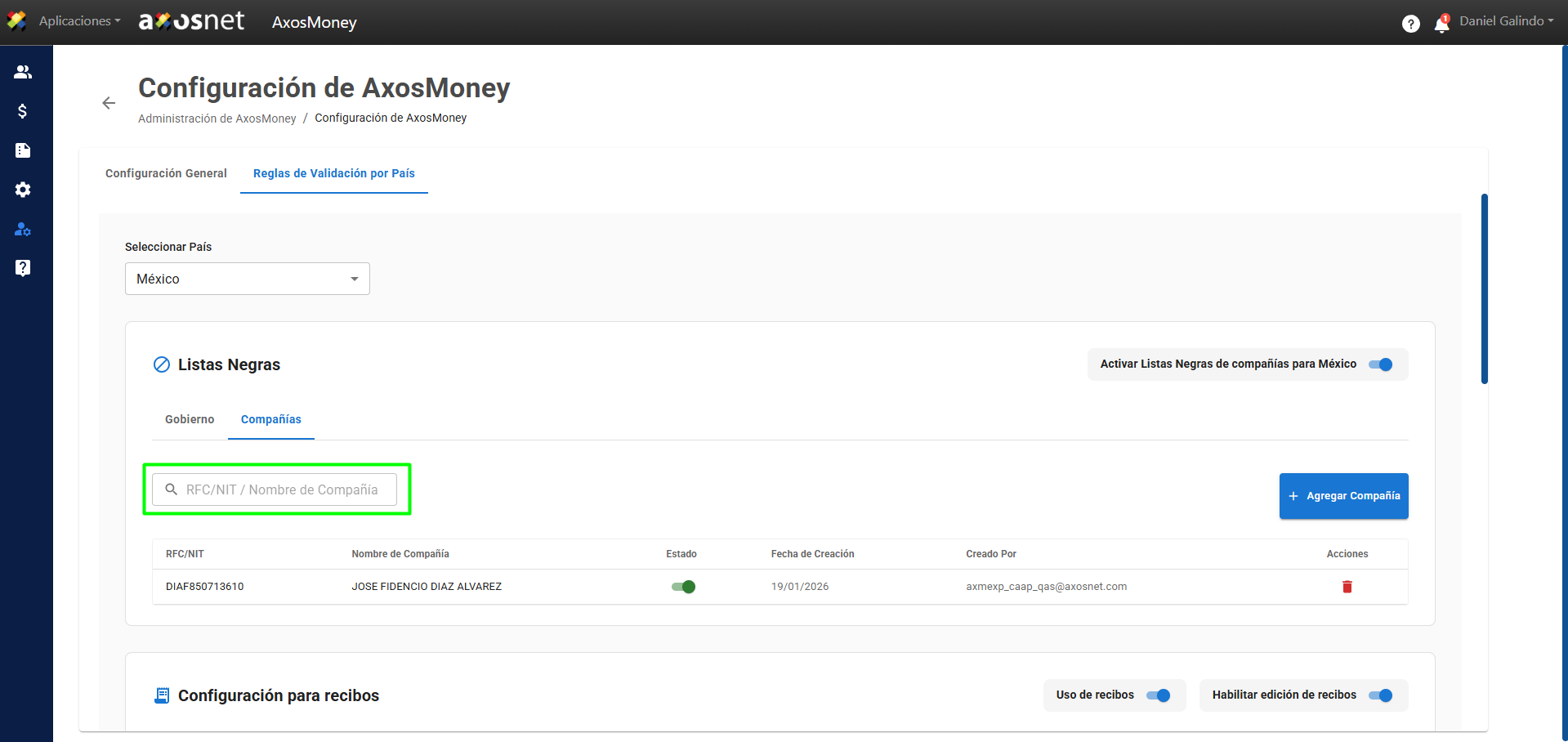Open the settings gear in the sidebar
Viewport: 1568px width, 742px height.
pyautogui.click(x=23, y=190)
